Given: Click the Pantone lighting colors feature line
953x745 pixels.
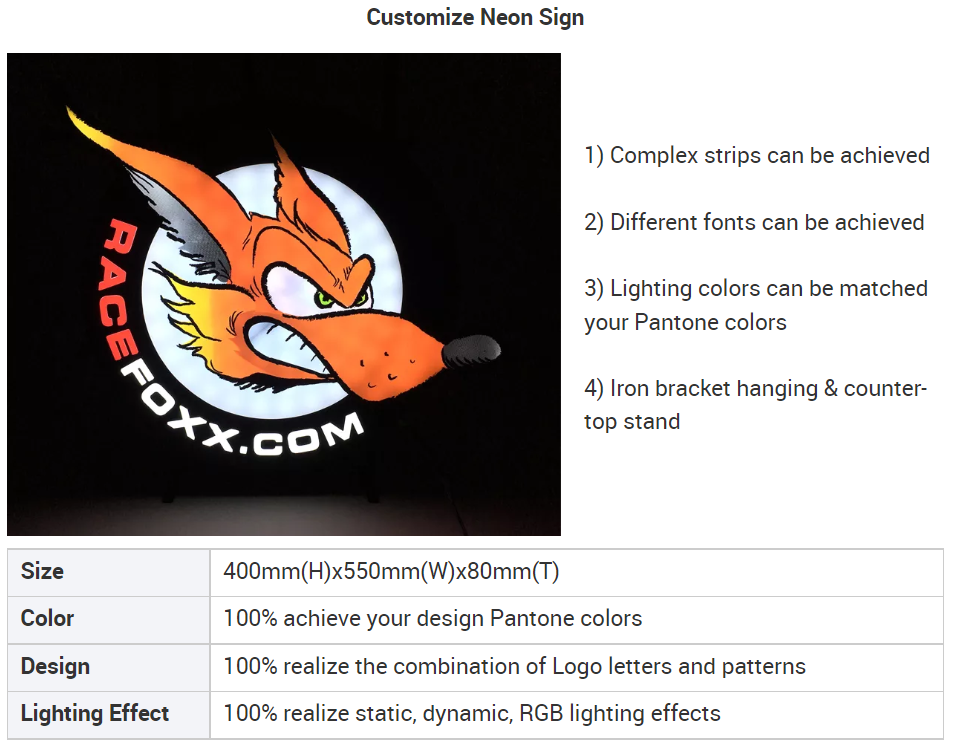Looking at the screenshot, I should (756, 305).
